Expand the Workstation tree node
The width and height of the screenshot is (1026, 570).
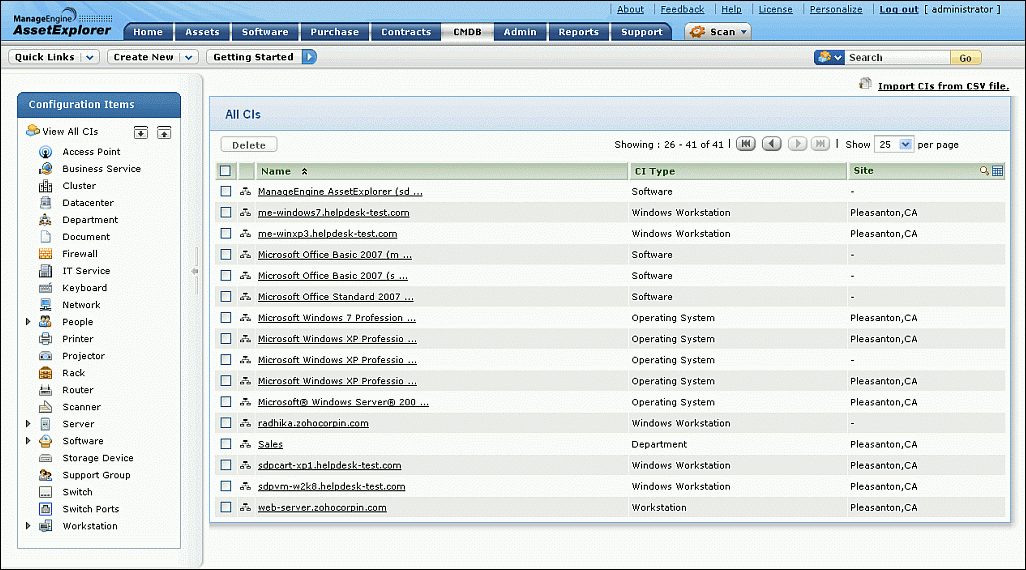(x=28, y=525)
